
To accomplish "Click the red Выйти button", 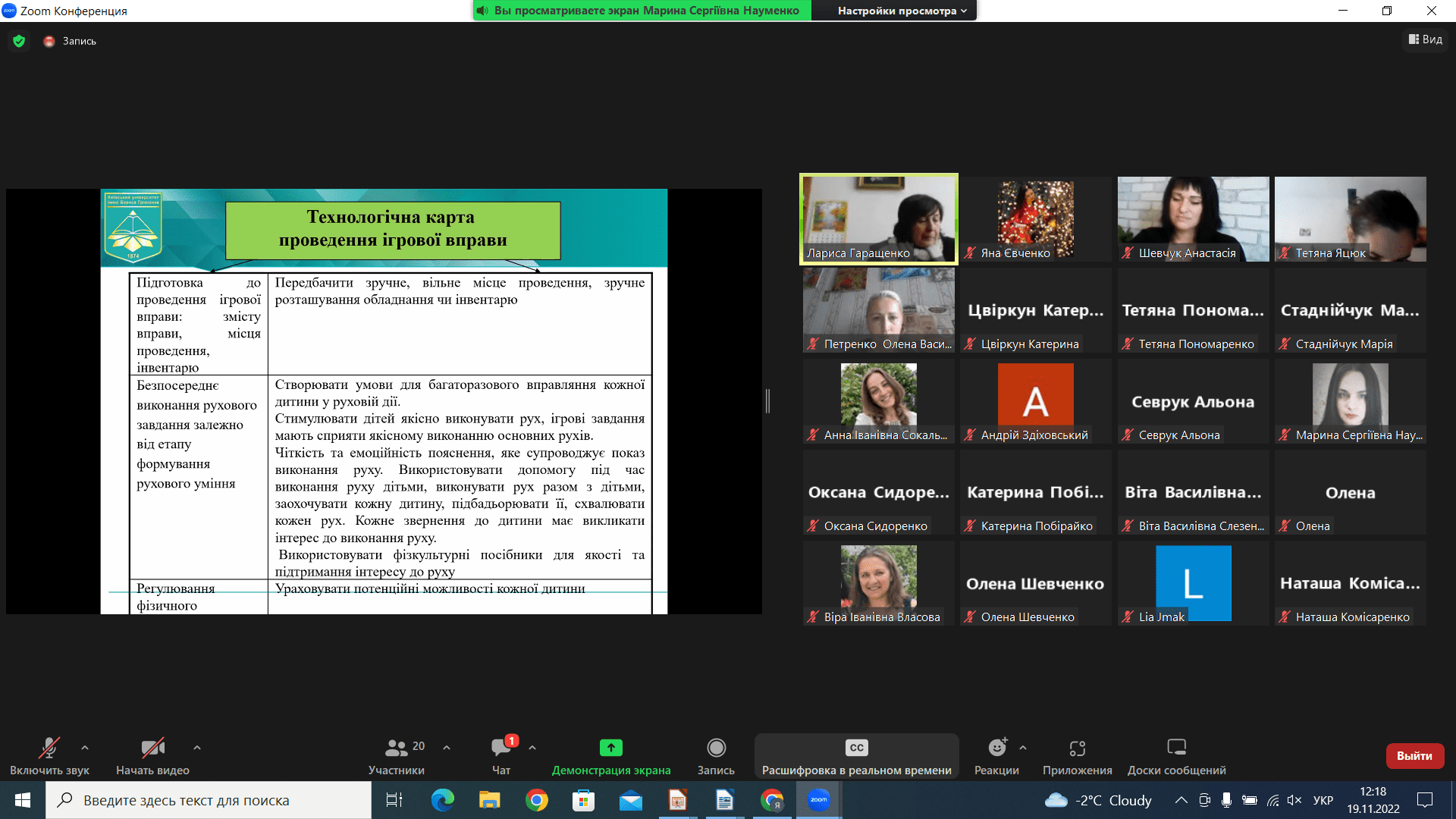I will pyautogui.click(x=1414, y=755).
